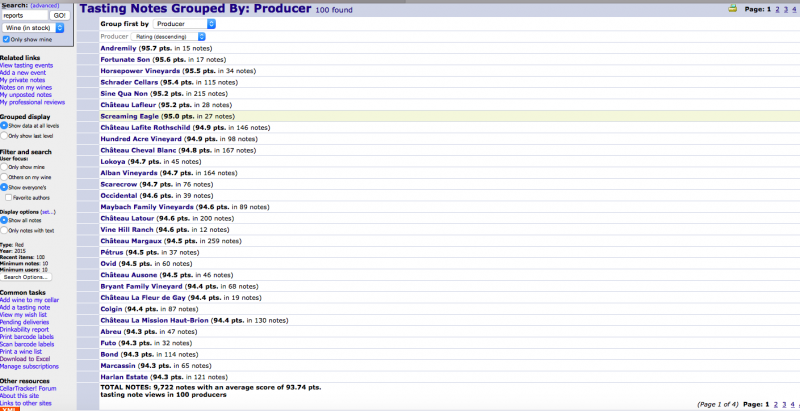Open My unposted notes link
Image resolution: width=800 pixels, height=411 pixels.
tap(26, 95)
